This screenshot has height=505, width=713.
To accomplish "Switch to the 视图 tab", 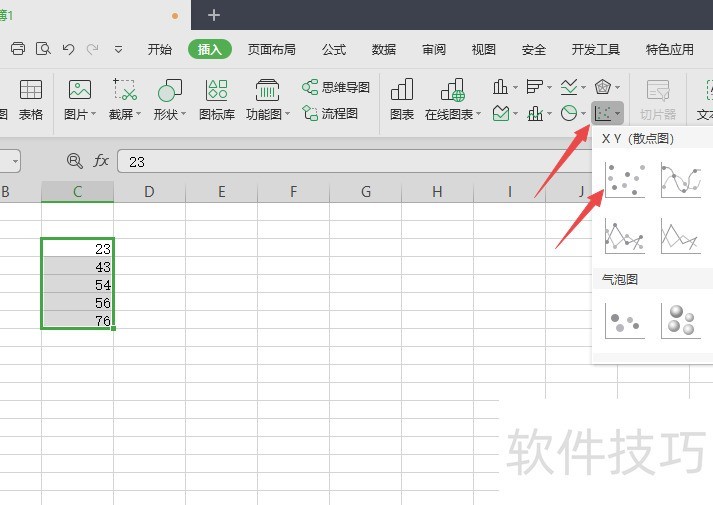I will tap(483, 49).
